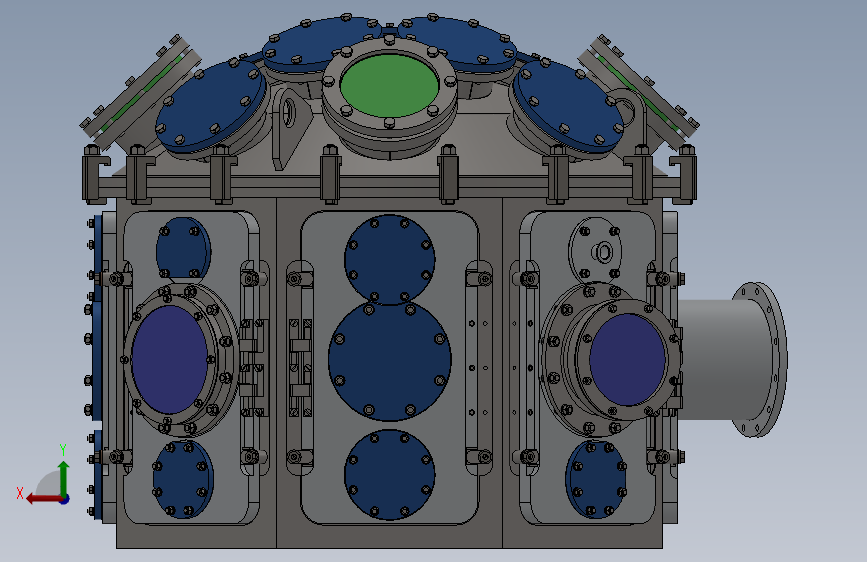Select the largest blue cover on center panel
867x562 pixels.
tap(390, 360)
